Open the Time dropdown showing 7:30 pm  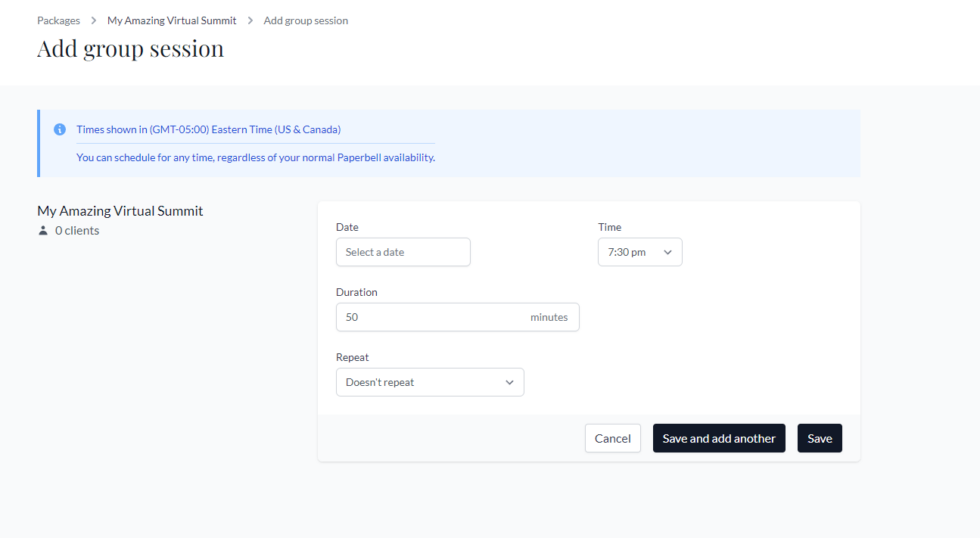(x=640, y=252)
